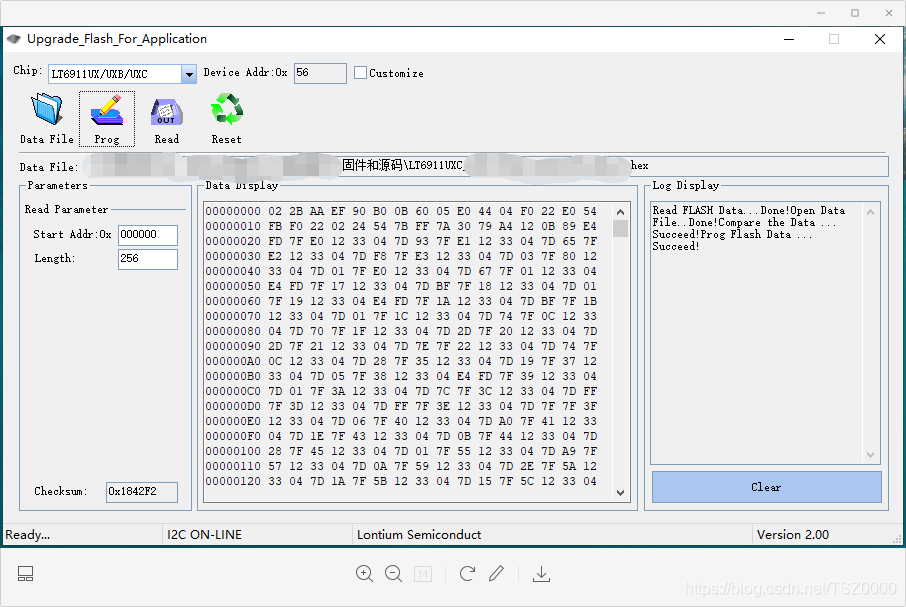Image resolution: width=906 pixels, height=607 pixels.
Task: Minimize the outer image viewer window
Action: point(820,13)
